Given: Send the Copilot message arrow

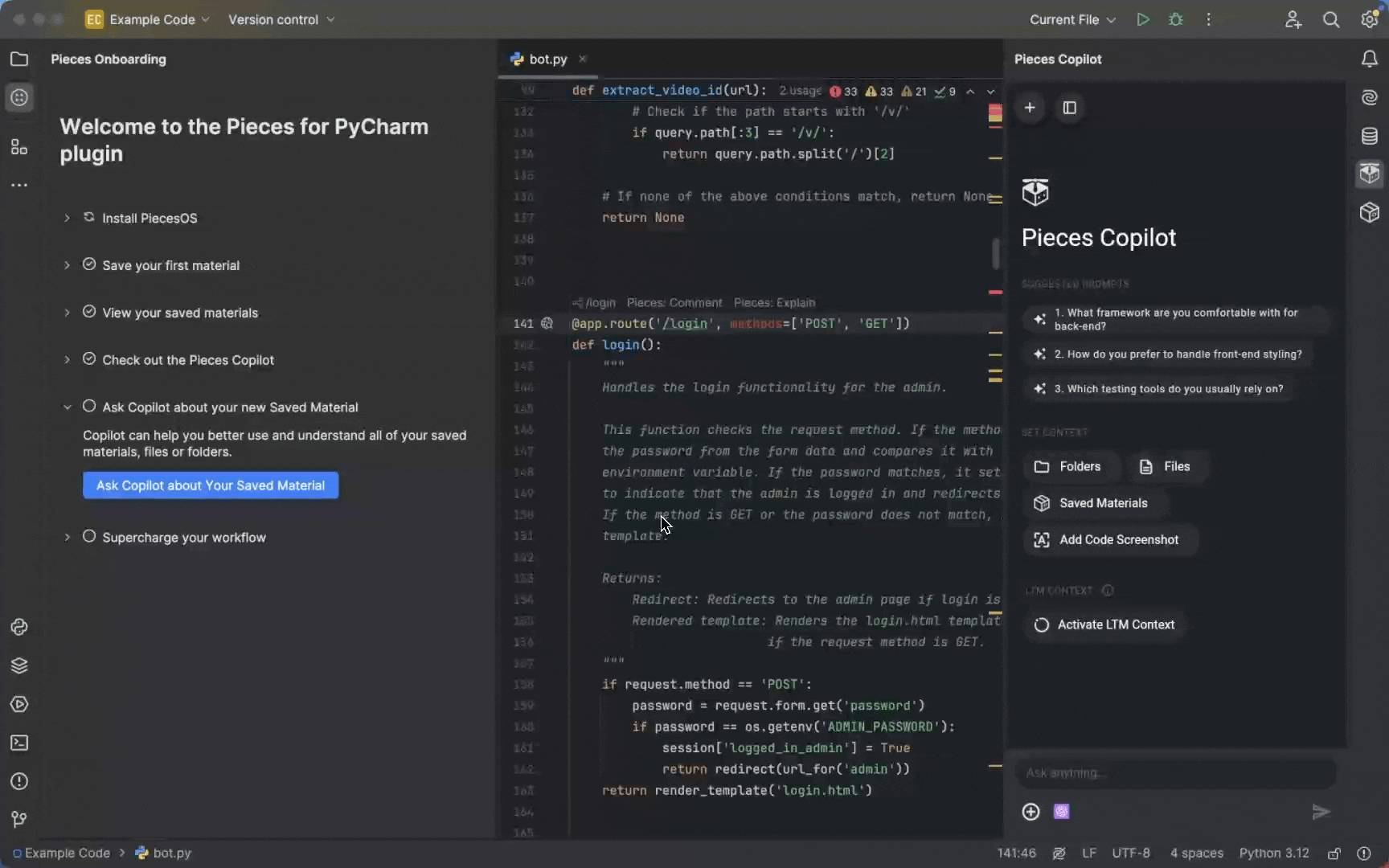Looking at the screenshot, I should (x=1321, y=812).
